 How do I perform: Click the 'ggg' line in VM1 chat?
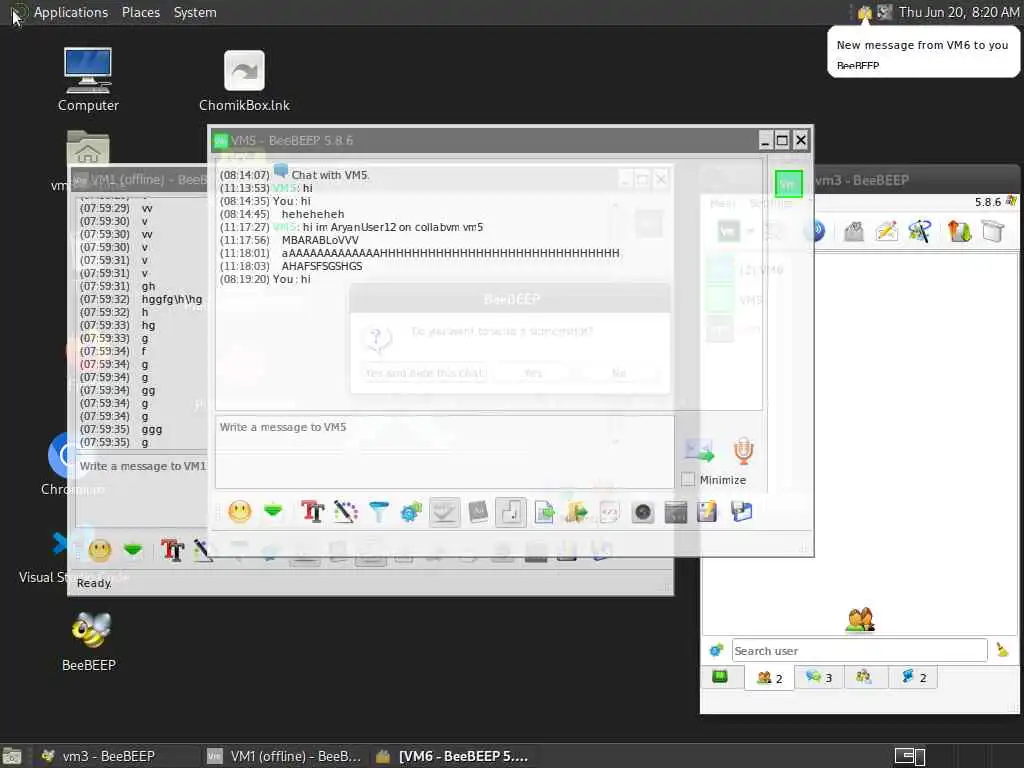(x=152, y=430)
